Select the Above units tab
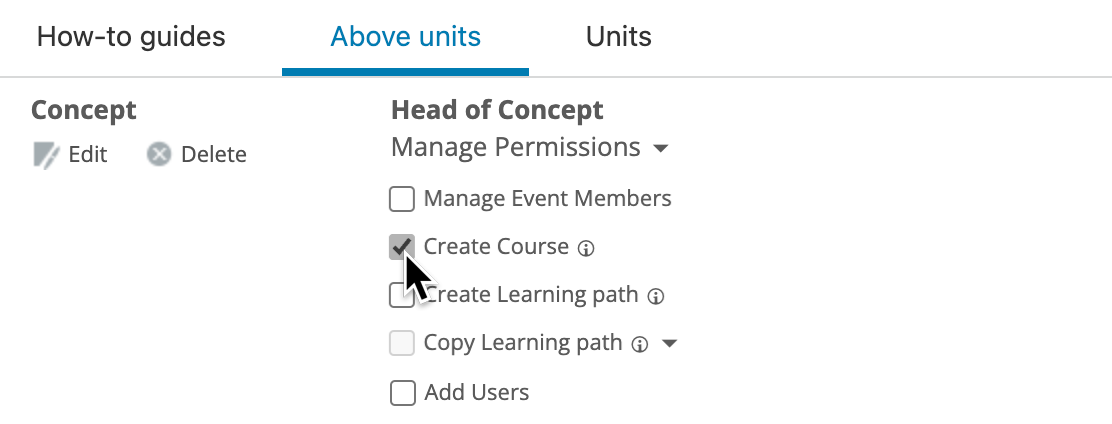Image resolution: width=1112 pixels, height=424 pixels. (406, 36)
